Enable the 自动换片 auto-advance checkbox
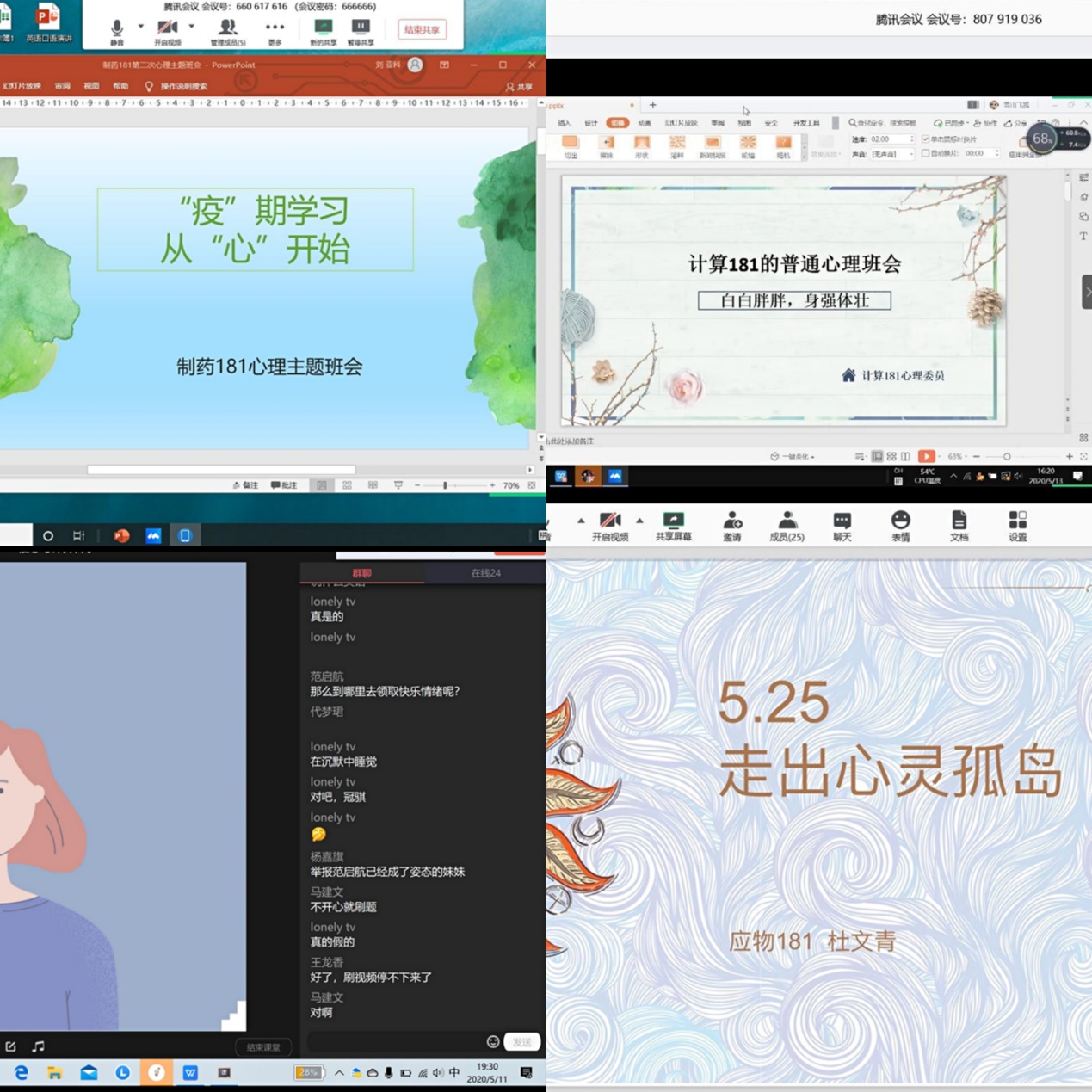Screen dimensions: 1092x1092 [926, 154]
